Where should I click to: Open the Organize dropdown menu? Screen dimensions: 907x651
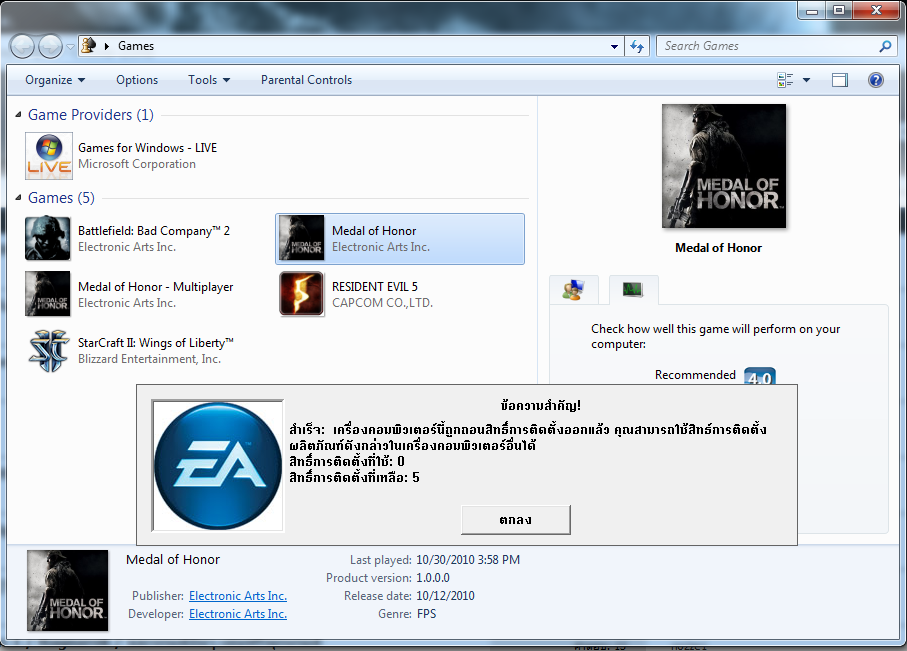[55, 80]
